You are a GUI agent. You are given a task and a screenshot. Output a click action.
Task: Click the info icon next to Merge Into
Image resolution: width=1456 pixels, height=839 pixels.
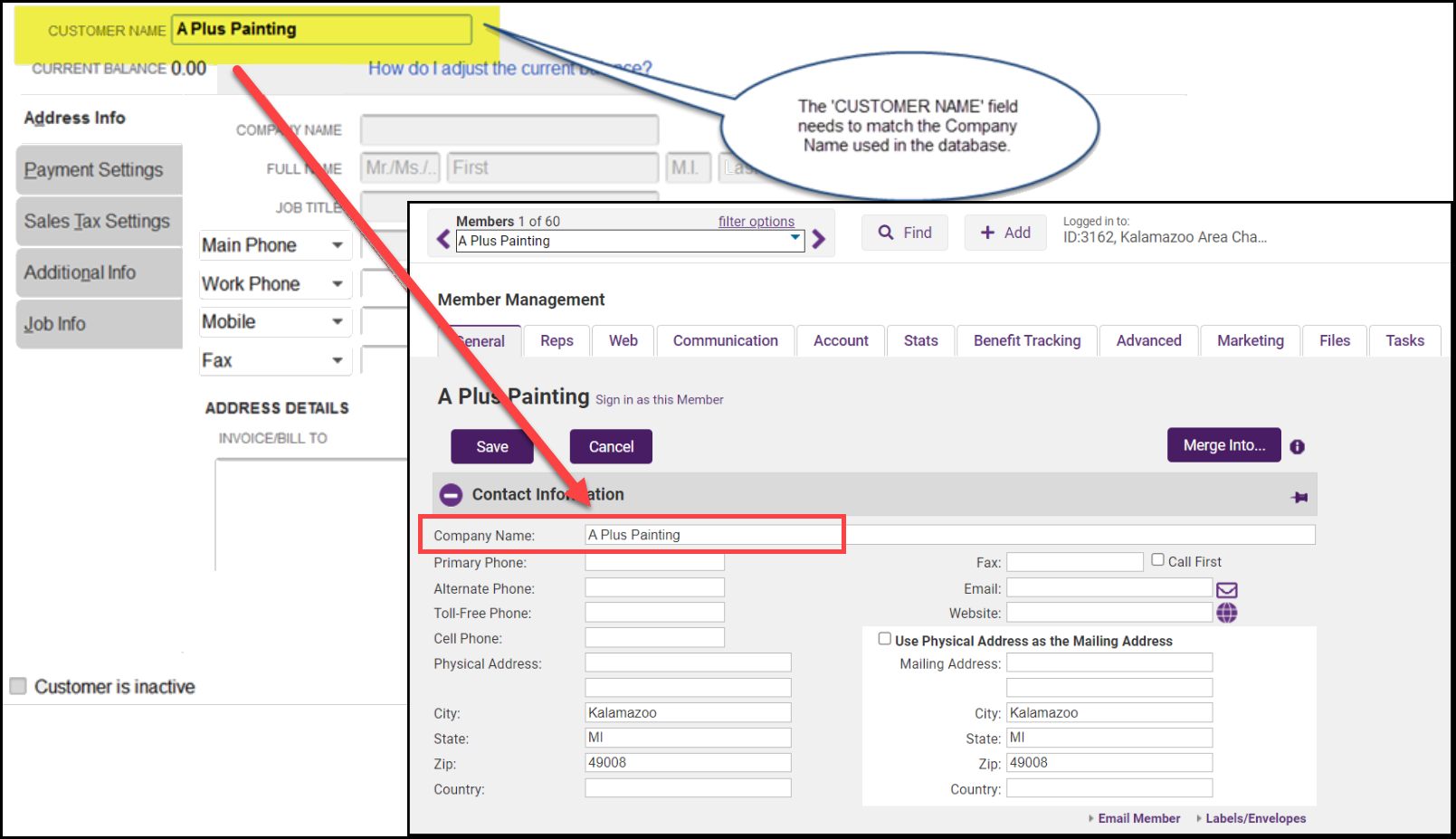pos(1297,447)
